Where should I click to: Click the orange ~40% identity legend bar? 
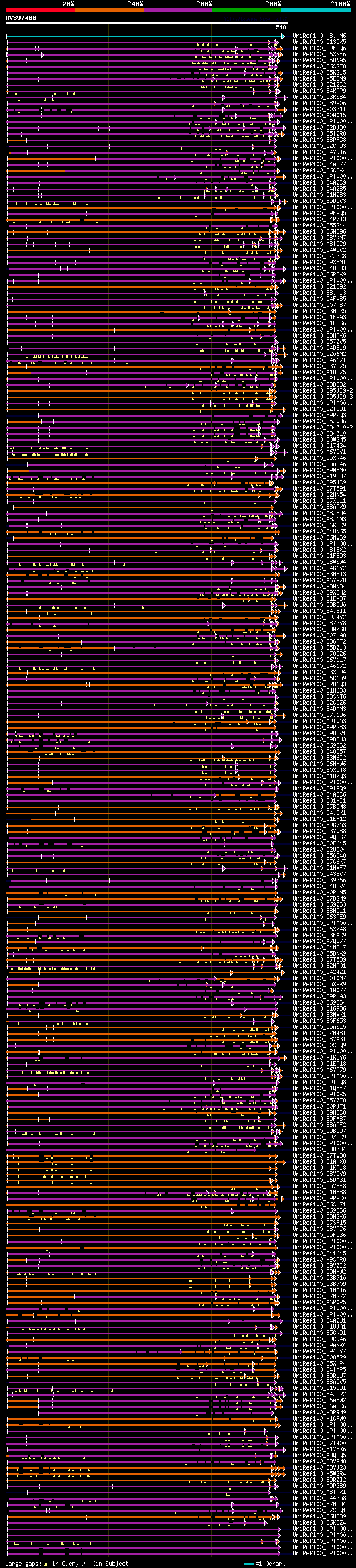109,10
